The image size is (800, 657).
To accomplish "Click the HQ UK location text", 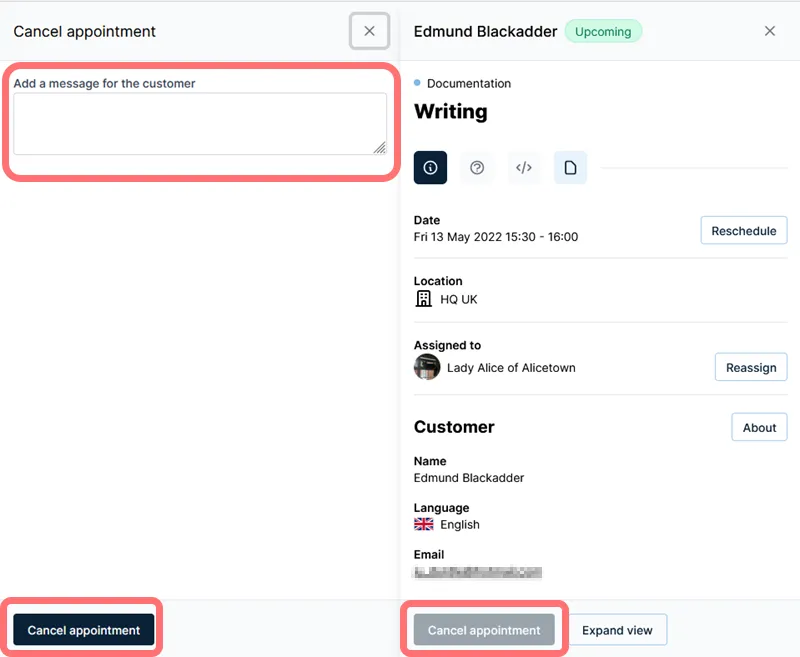I will [459, 299].
